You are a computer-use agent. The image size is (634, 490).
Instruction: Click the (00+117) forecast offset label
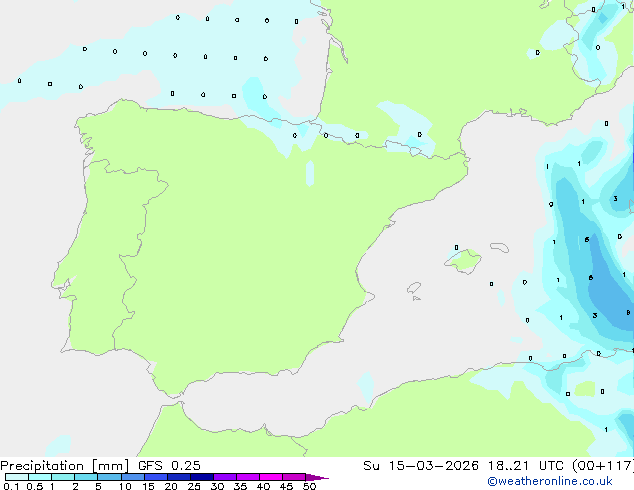tap(603, 466)
